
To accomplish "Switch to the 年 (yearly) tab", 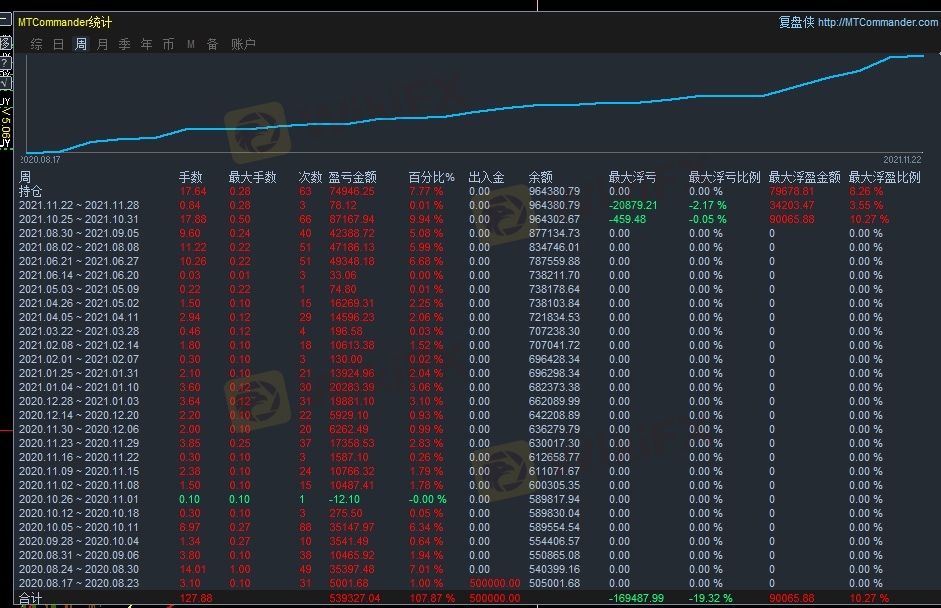I will click(147, 44).
